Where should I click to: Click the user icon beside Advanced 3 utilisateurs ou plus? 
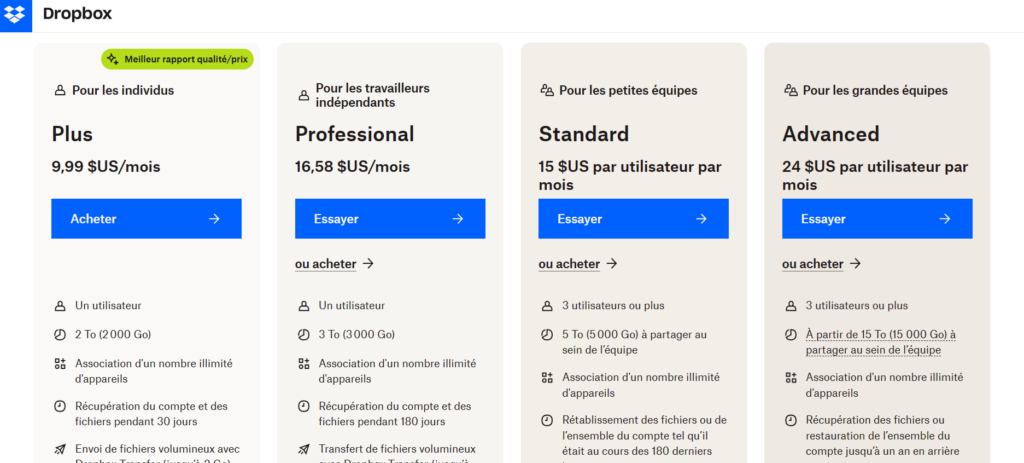coord(791,306)
